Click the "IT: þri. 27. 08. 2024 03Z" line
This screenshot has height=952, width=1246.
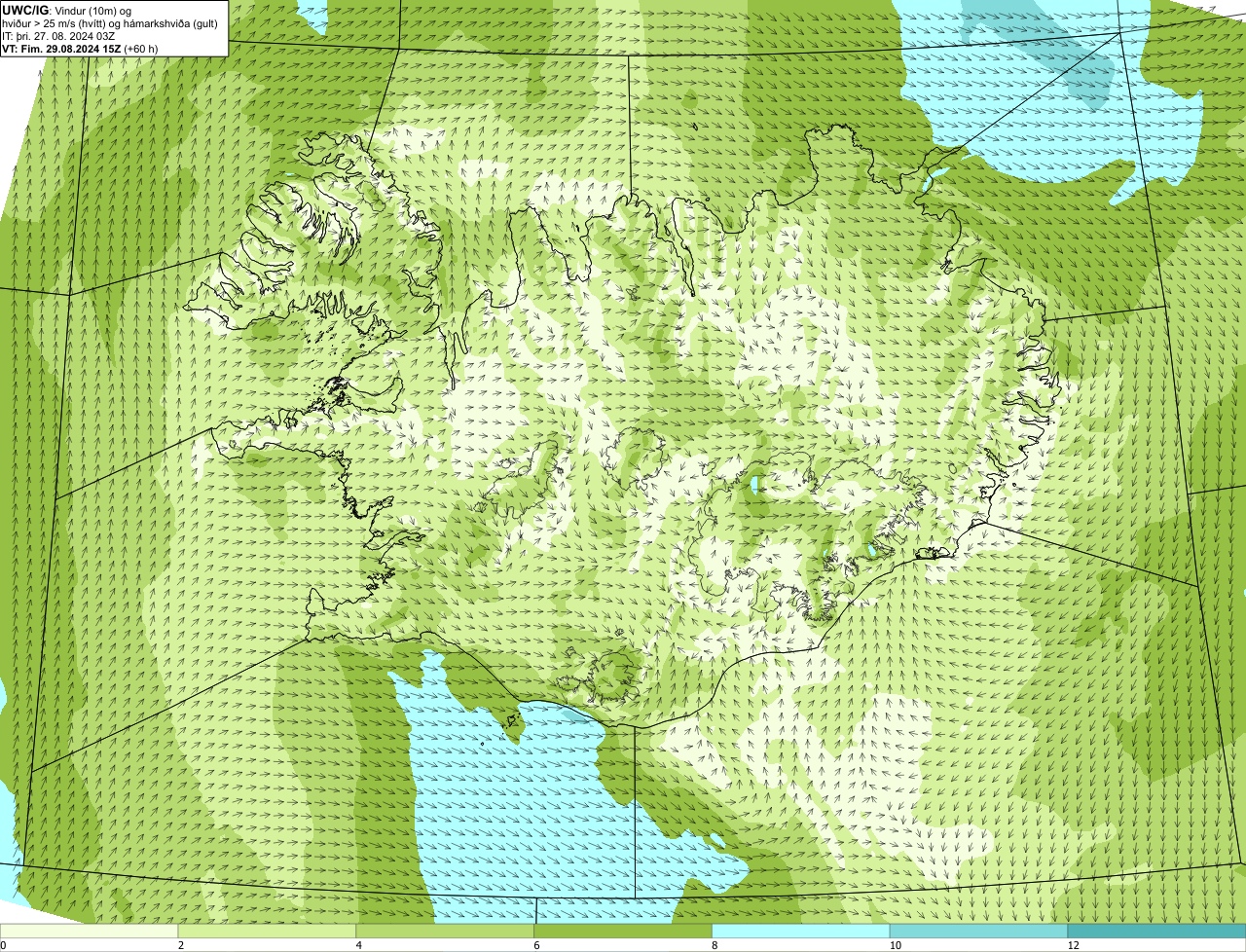(x=59, y=36)
